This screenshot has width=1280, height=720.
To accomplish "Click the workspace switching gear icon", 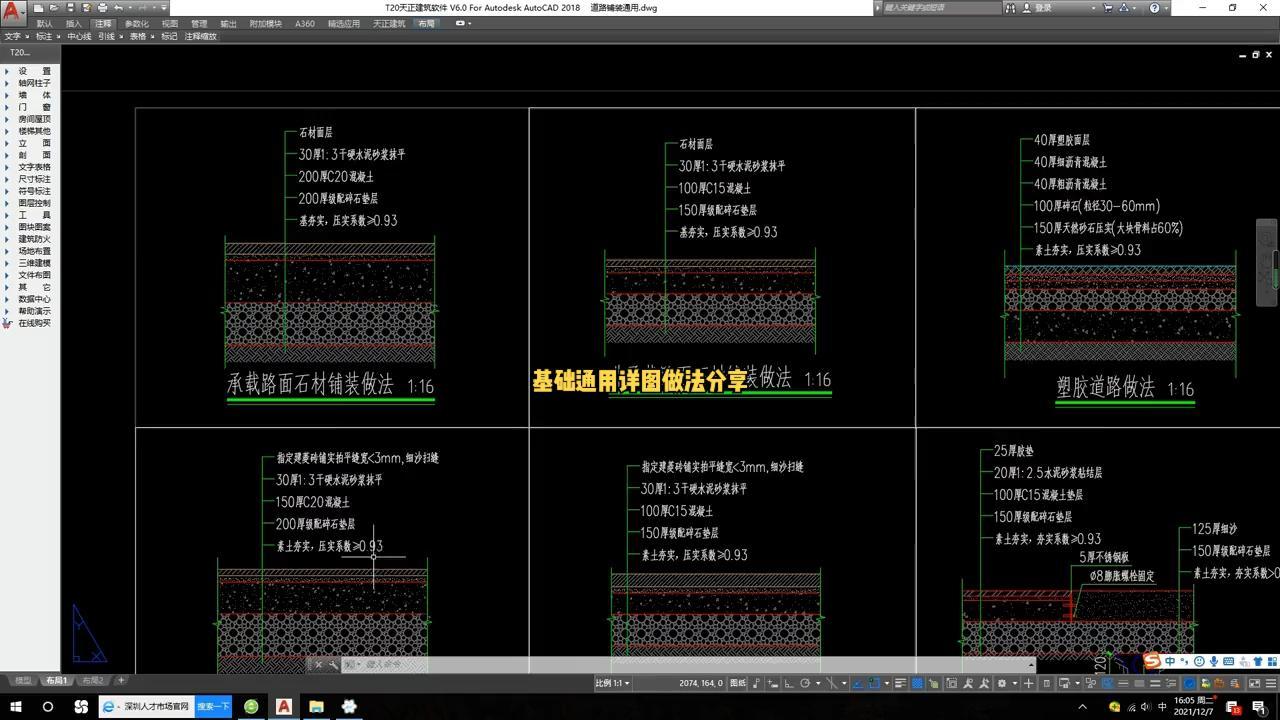I will [1001, 683].
